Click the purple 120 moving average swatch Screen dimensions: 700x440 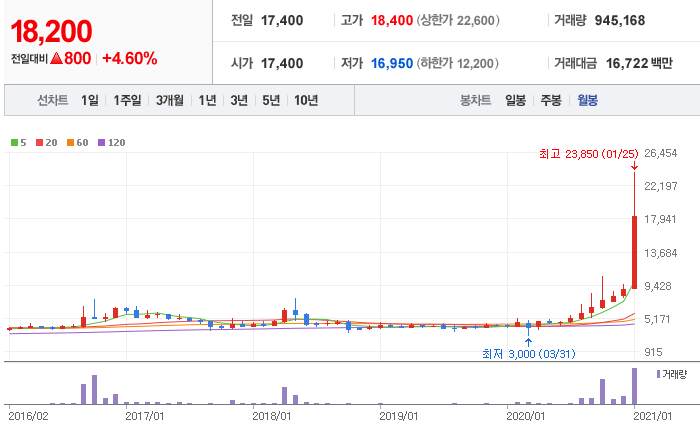(x=101, y=143)
